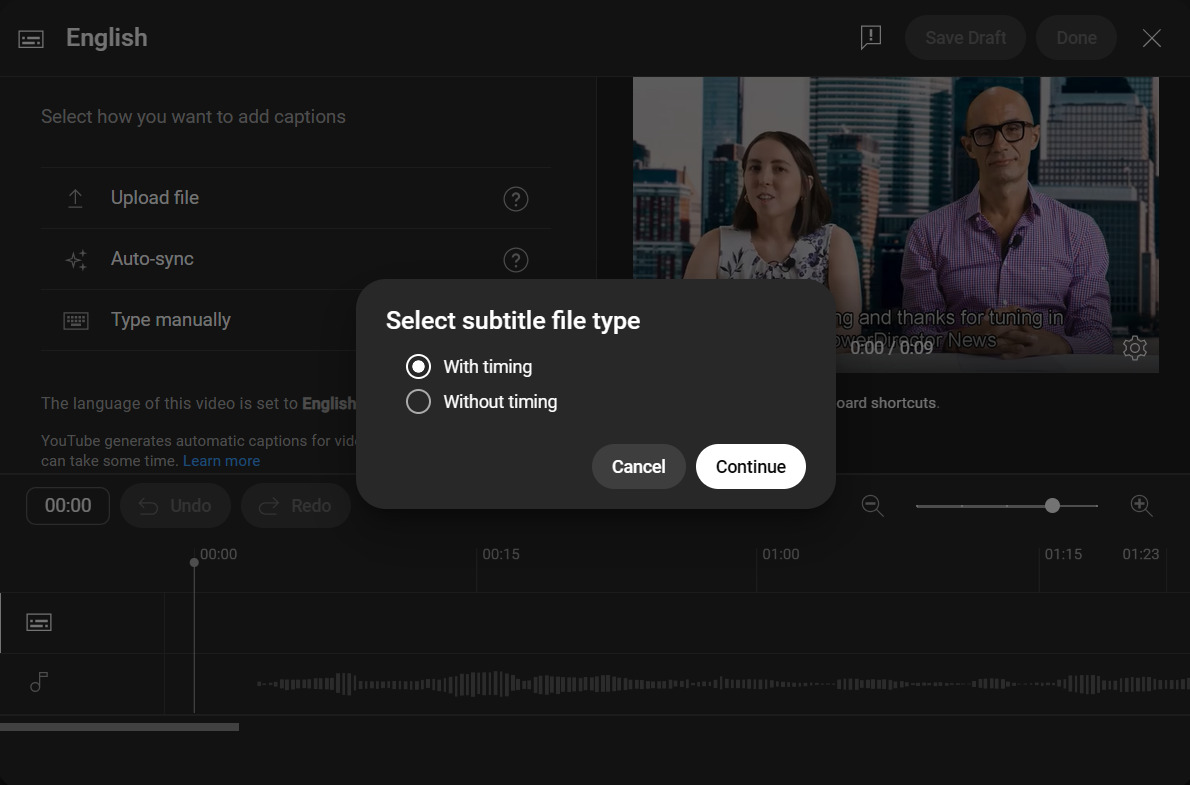
Task: Select the Auto-sync sparkle icon
Action: click(x=75, y=259)
